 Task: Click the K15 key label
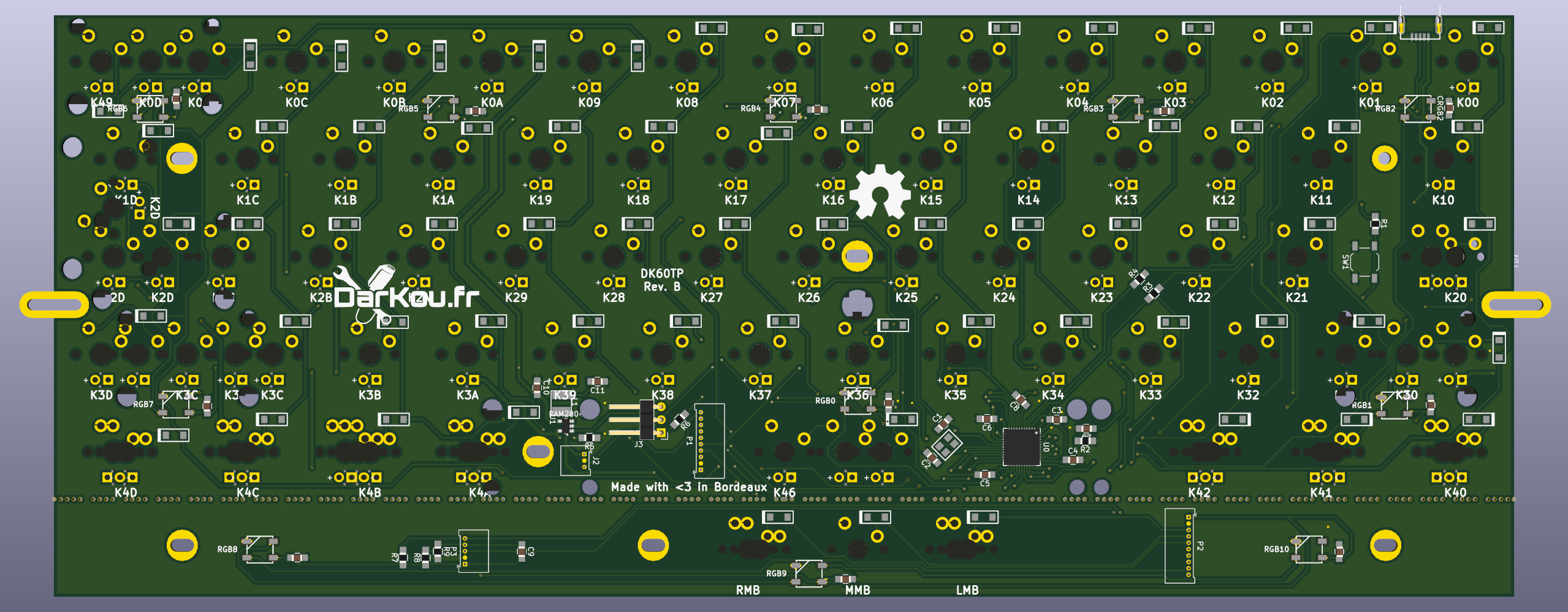[x=931, y=200]
